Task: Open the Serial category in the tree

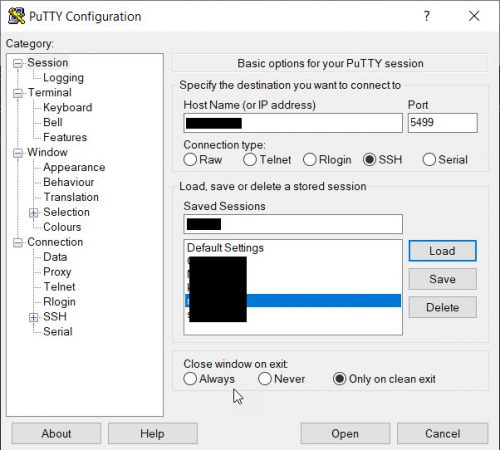Action: pos(58,332)
